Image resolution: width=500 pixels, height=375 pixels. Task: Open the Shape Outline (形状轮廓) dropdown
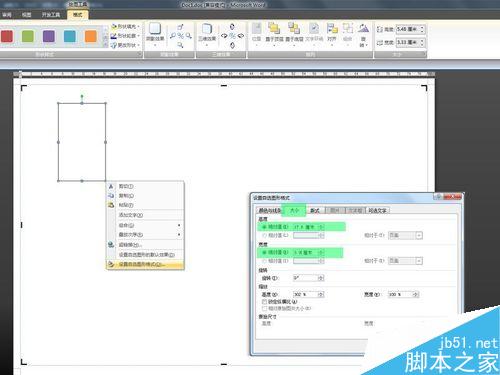(125, 36)
